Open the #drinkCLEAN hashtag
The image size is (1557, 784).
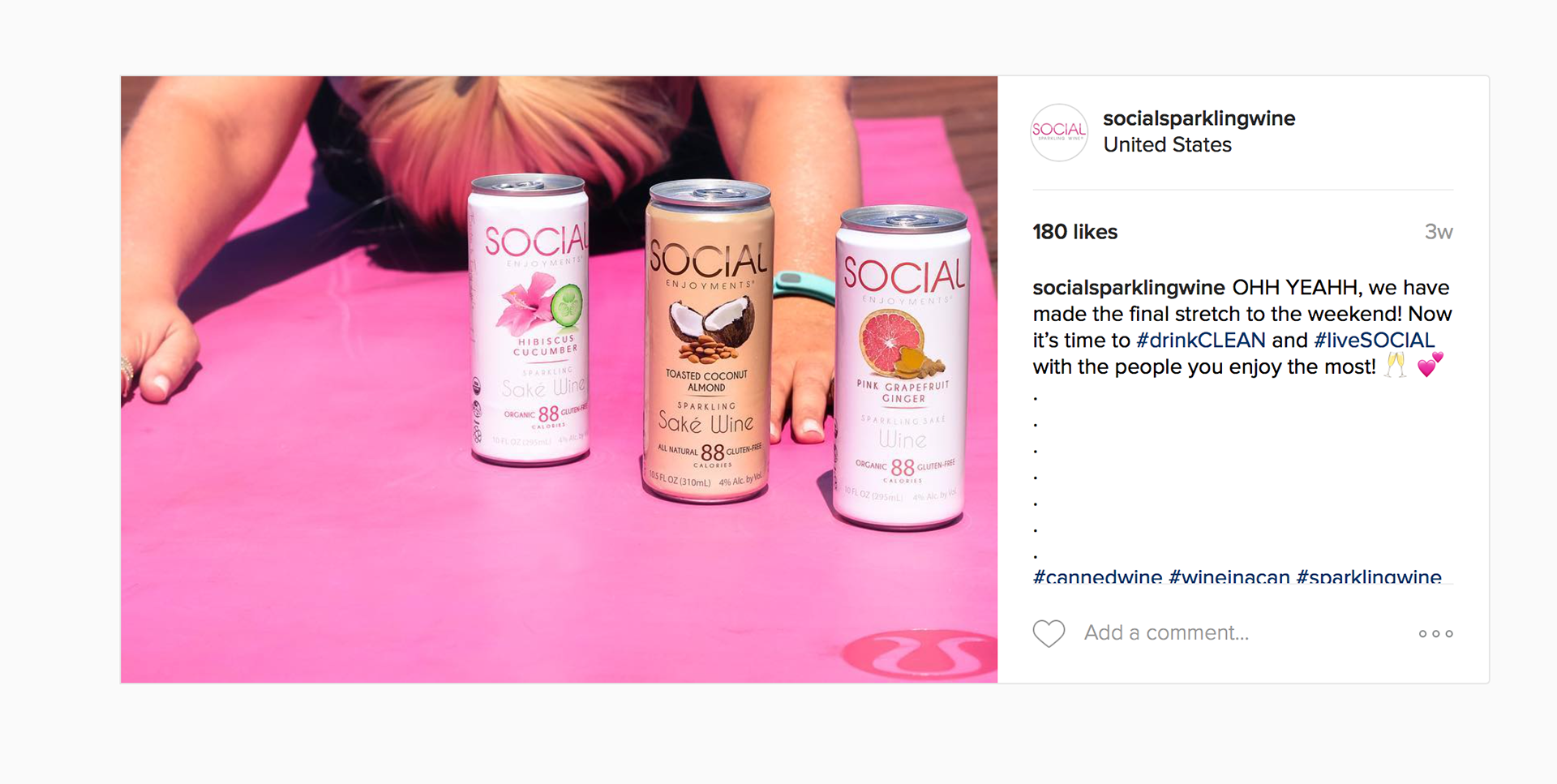pyautogui.click(x=1200, y=340)
